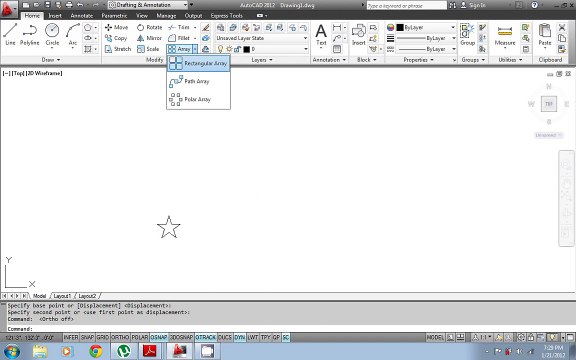Click the 2D Wireframe visual style label
Screen dimensions: 576x360
44,73
